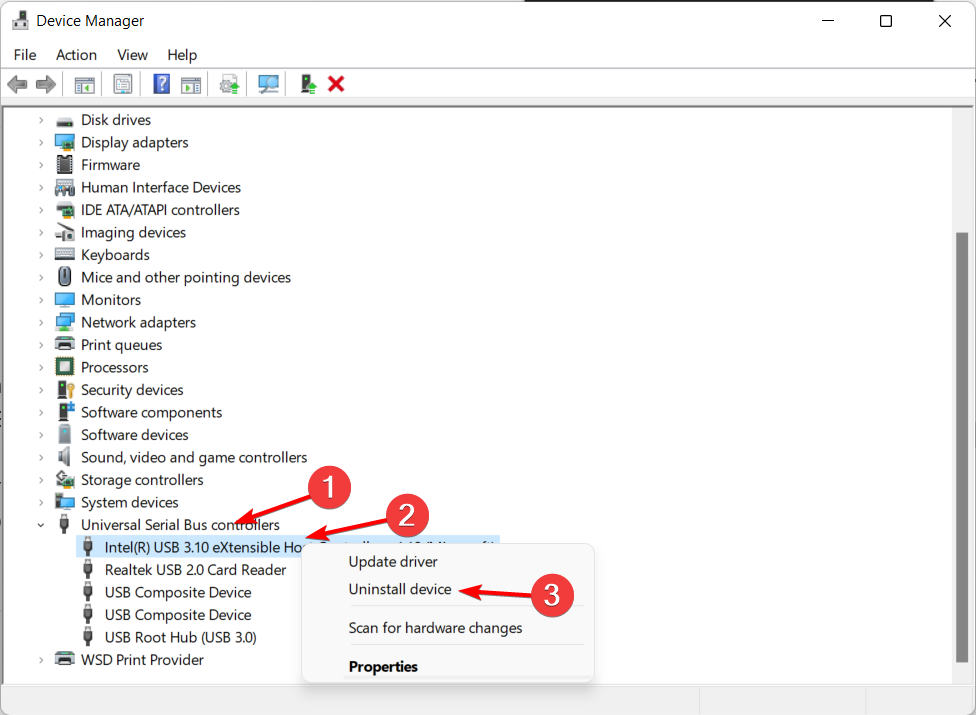Click Update device driver toolbar icon
Screen dimensions: 976x715
[230, 85]
